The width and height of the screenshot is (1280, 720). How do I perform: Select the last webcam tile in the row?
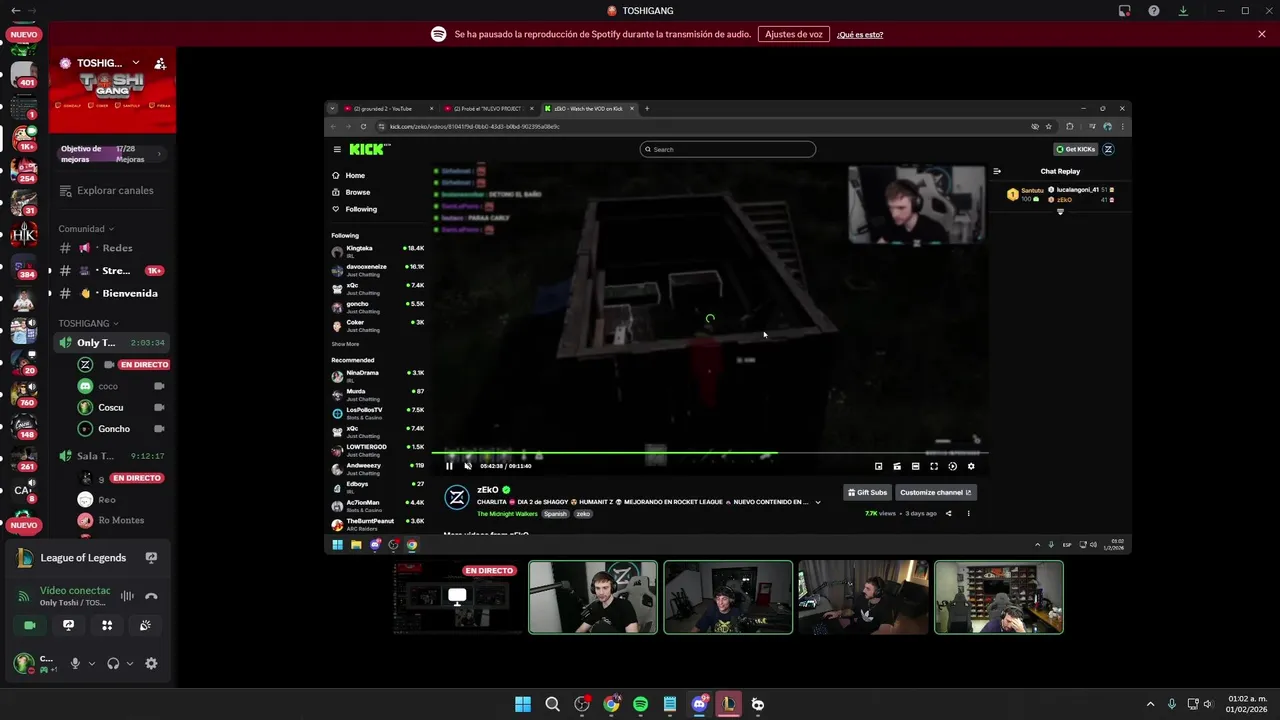[999, 597]
